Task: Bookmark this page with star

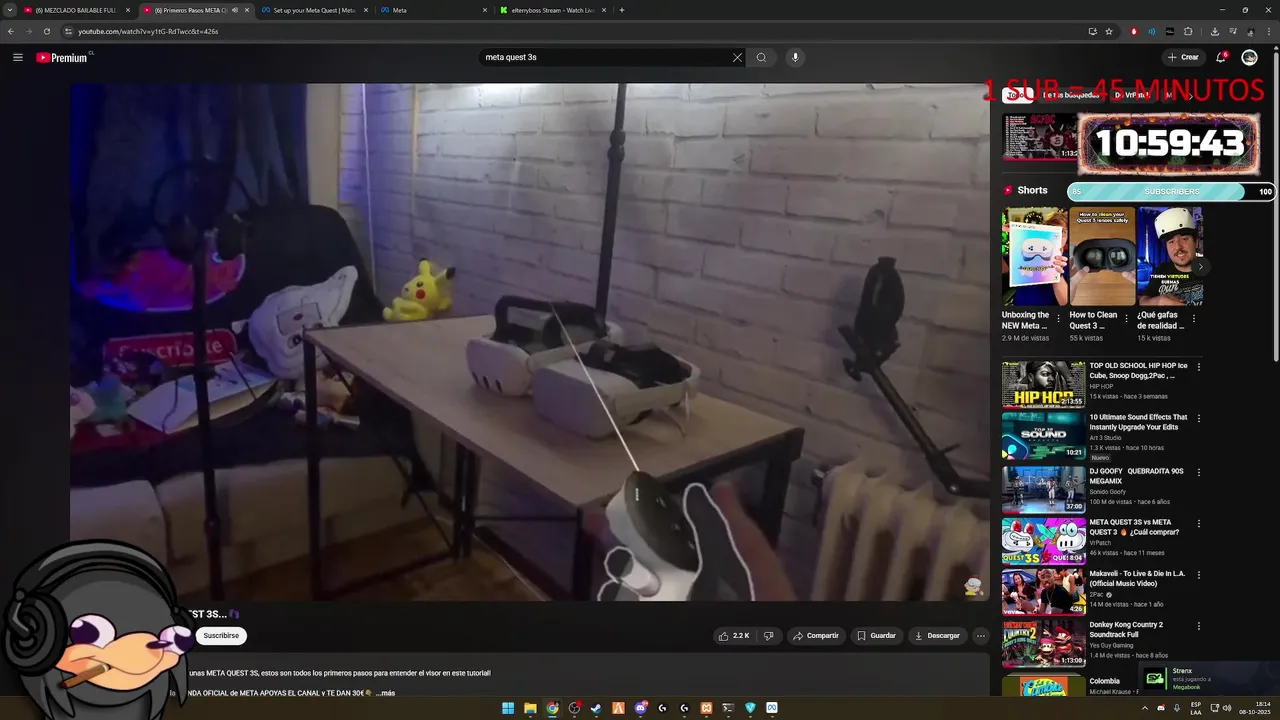Action: click(1109, 31)
